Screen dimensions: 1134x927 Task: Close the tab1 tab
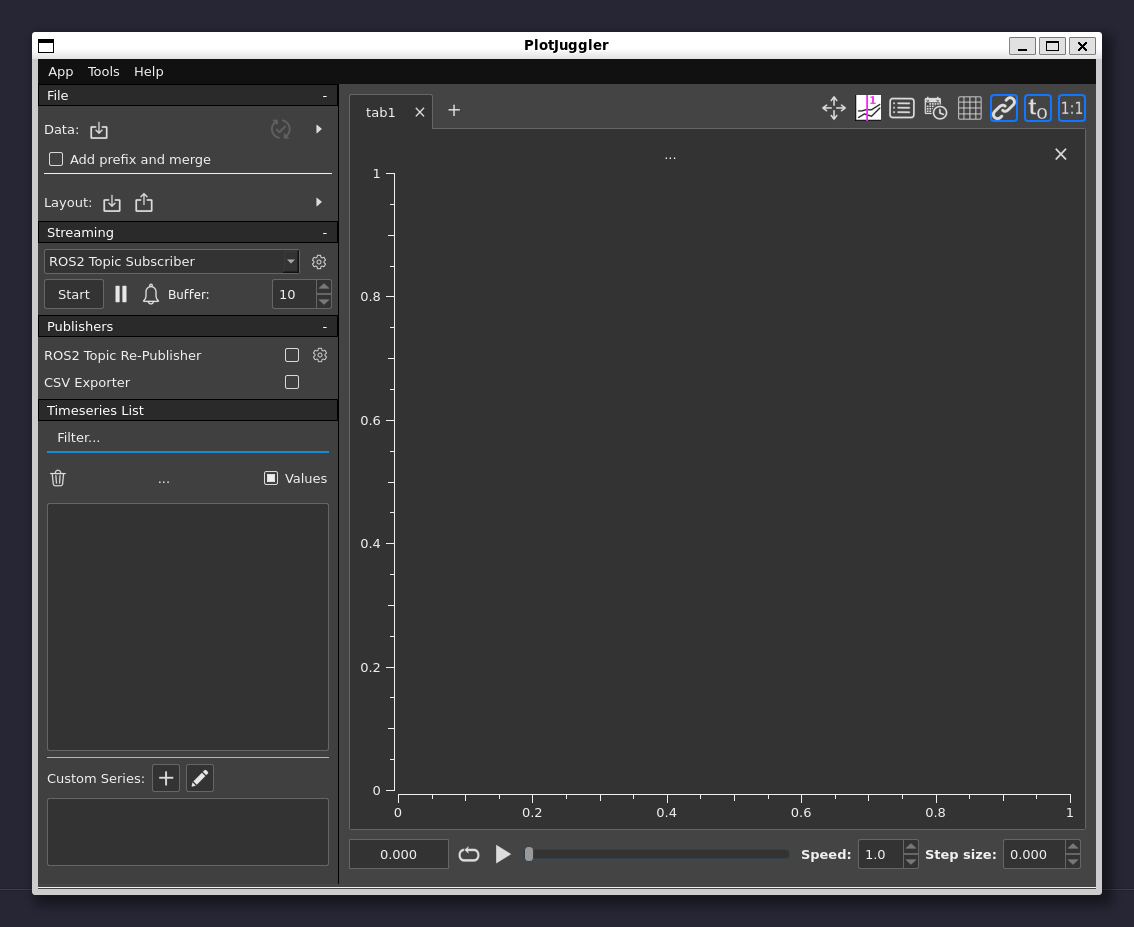(419, 112)
